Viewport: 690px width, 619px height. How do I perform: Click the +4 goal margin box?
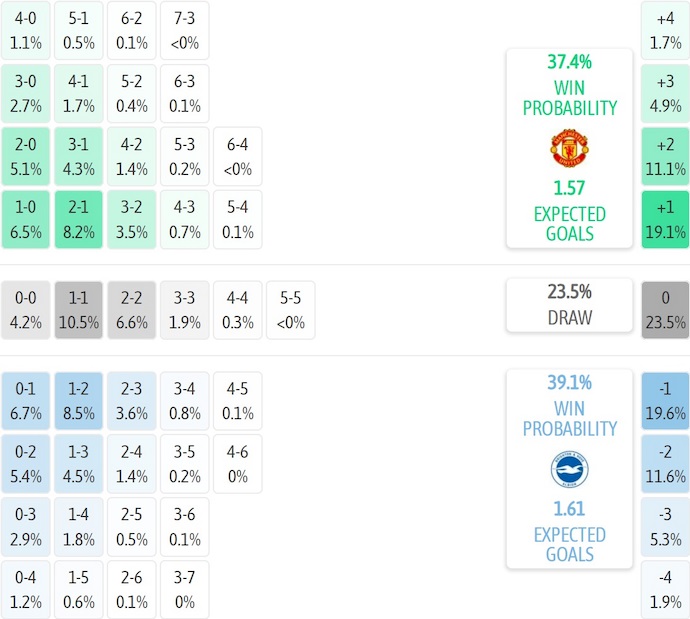pos(665,30)
